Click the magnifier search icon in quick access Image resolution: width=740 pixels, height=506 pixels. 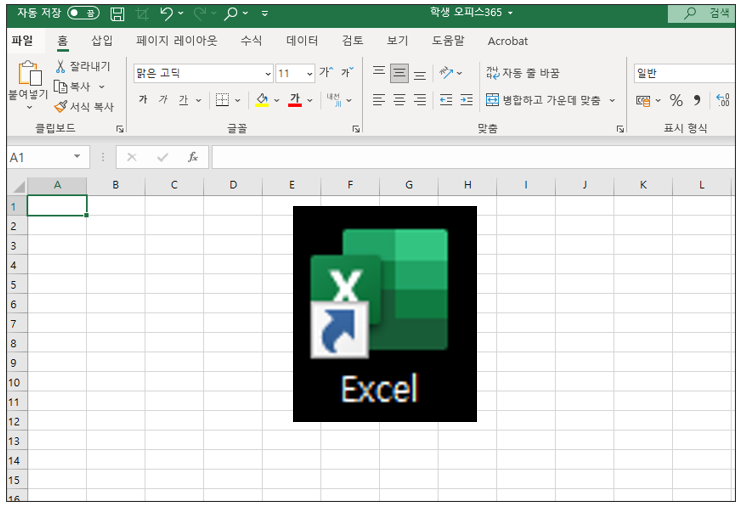[x=230, y=14]
